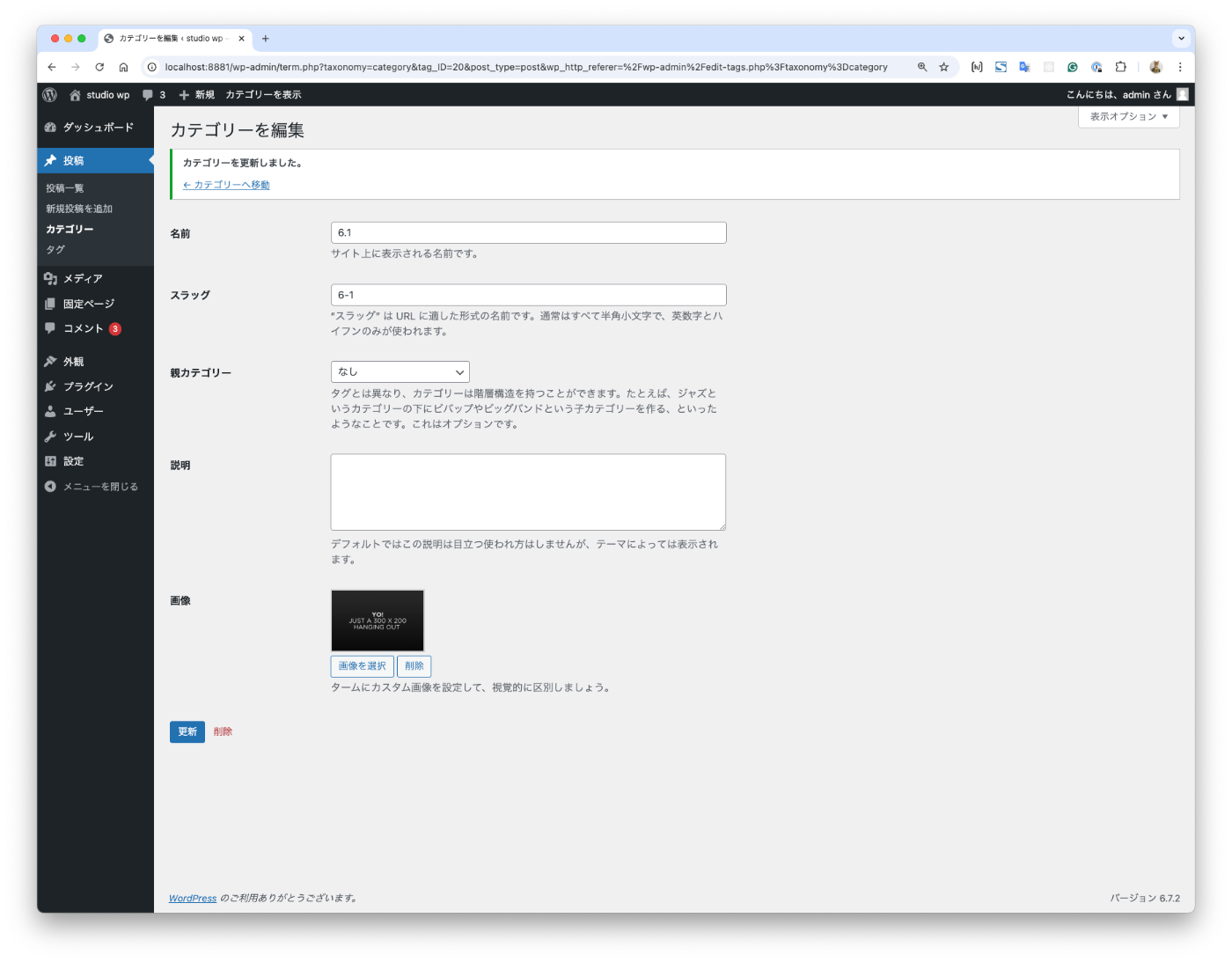1232x962 pixels.
Task: Open 新規投稿を追加 submenu item
Action: coord(79,209)
